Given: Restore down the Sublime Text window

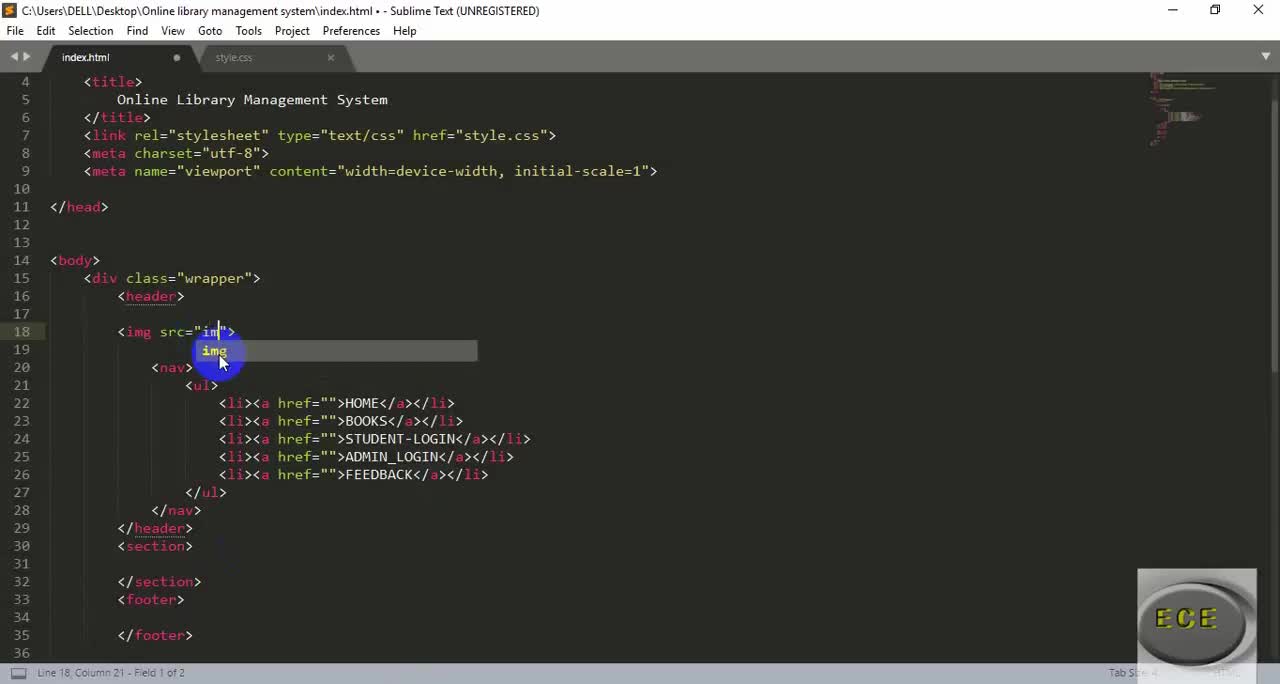Looking at the screenshot, I should tap(1215, 10).
